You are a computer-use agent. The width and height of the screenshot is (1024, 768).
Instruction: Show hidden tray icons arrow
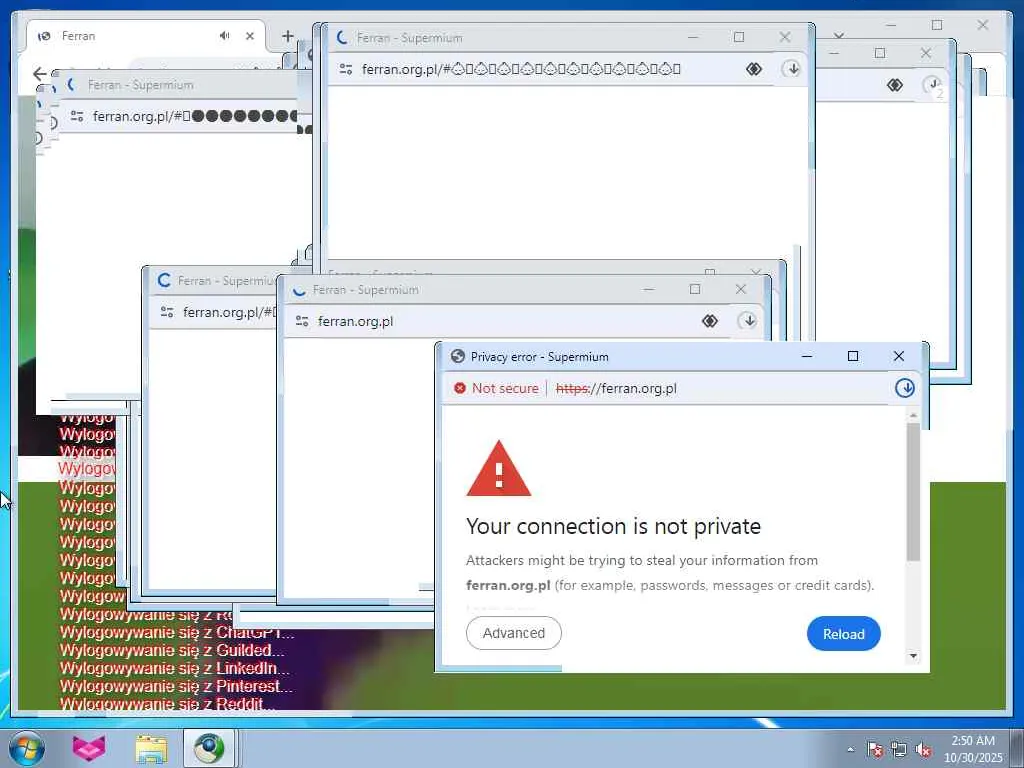click(x=850, y=750)
